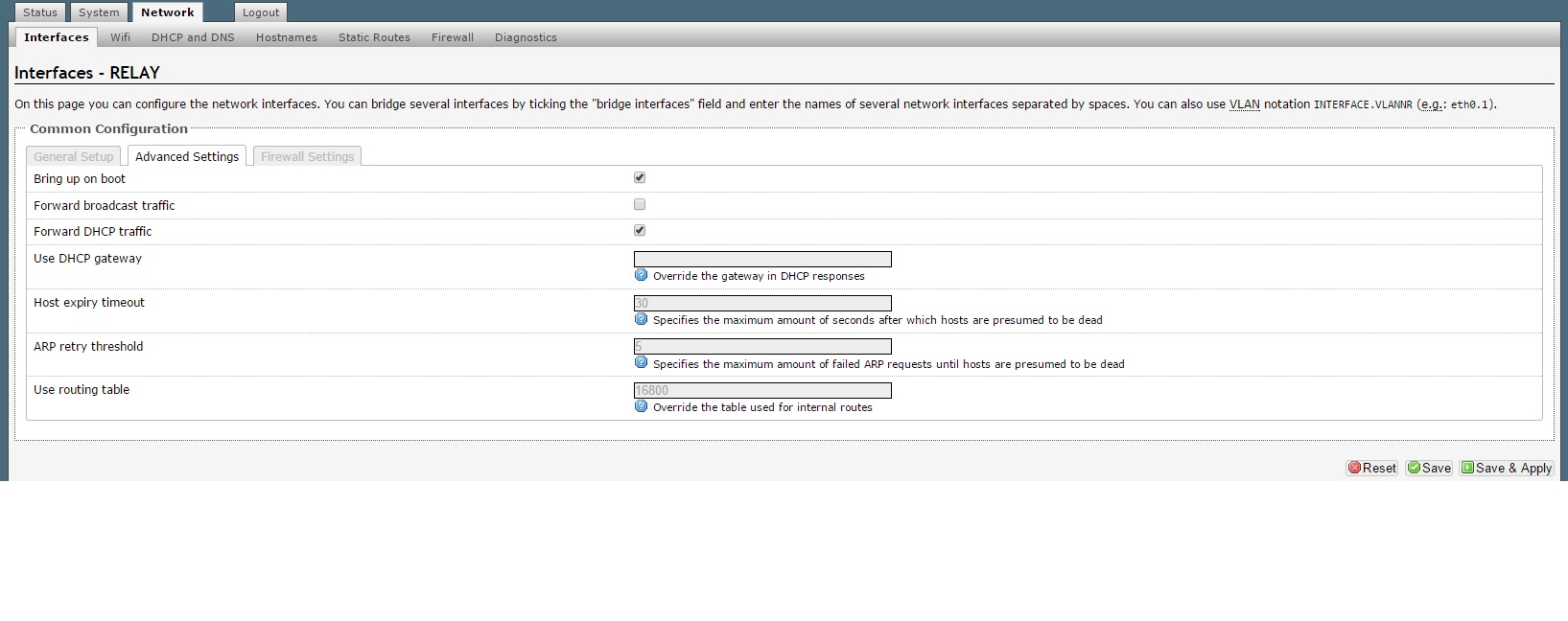
Task: Open the Wifi submenu page
Action: pos(120,37)
